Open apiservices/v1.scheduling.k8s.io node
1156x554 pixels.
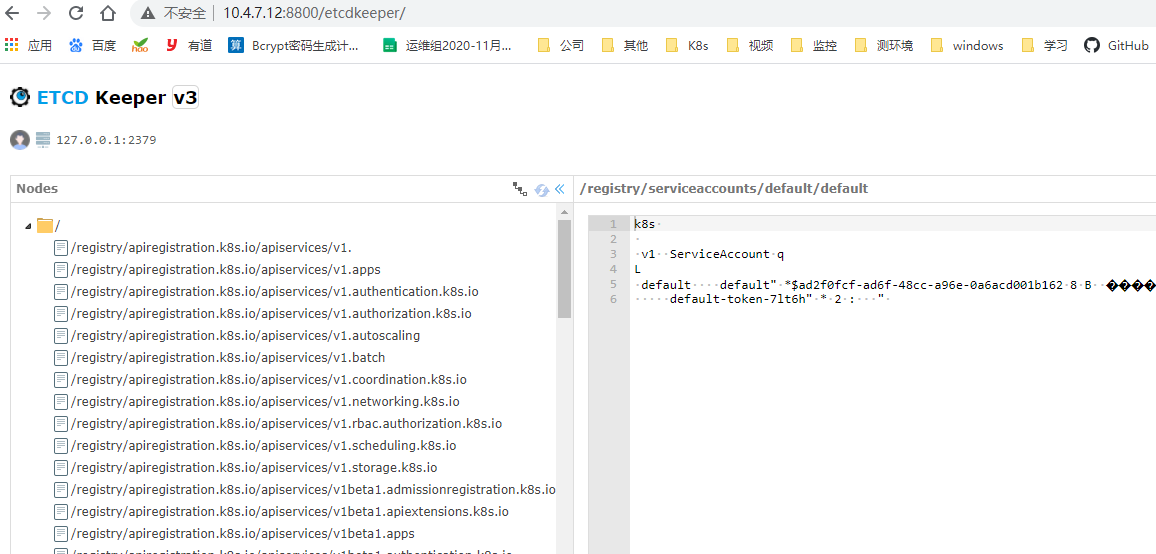coord(263,446)
